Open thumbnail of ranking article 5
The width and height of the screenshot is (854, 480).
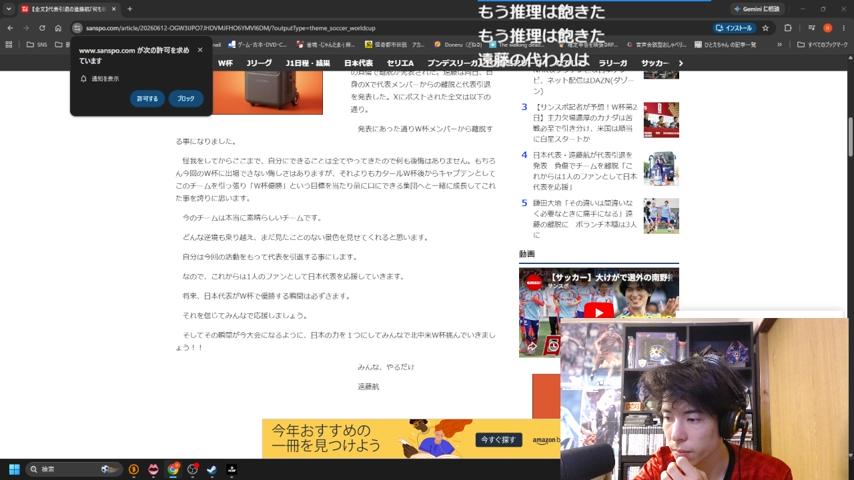tap(661, 216)
